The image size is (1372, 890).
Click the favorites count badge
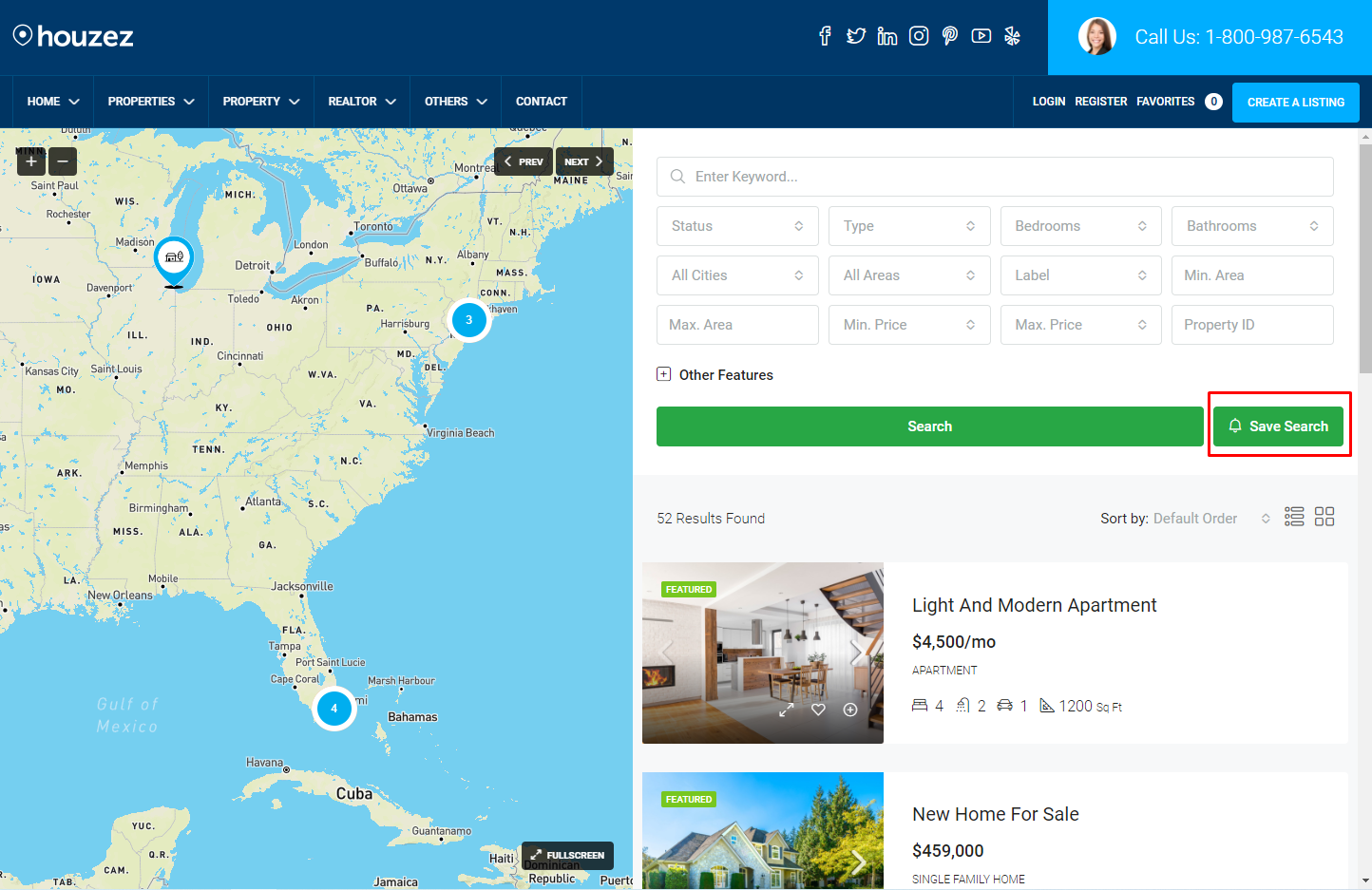(1213, 102)
